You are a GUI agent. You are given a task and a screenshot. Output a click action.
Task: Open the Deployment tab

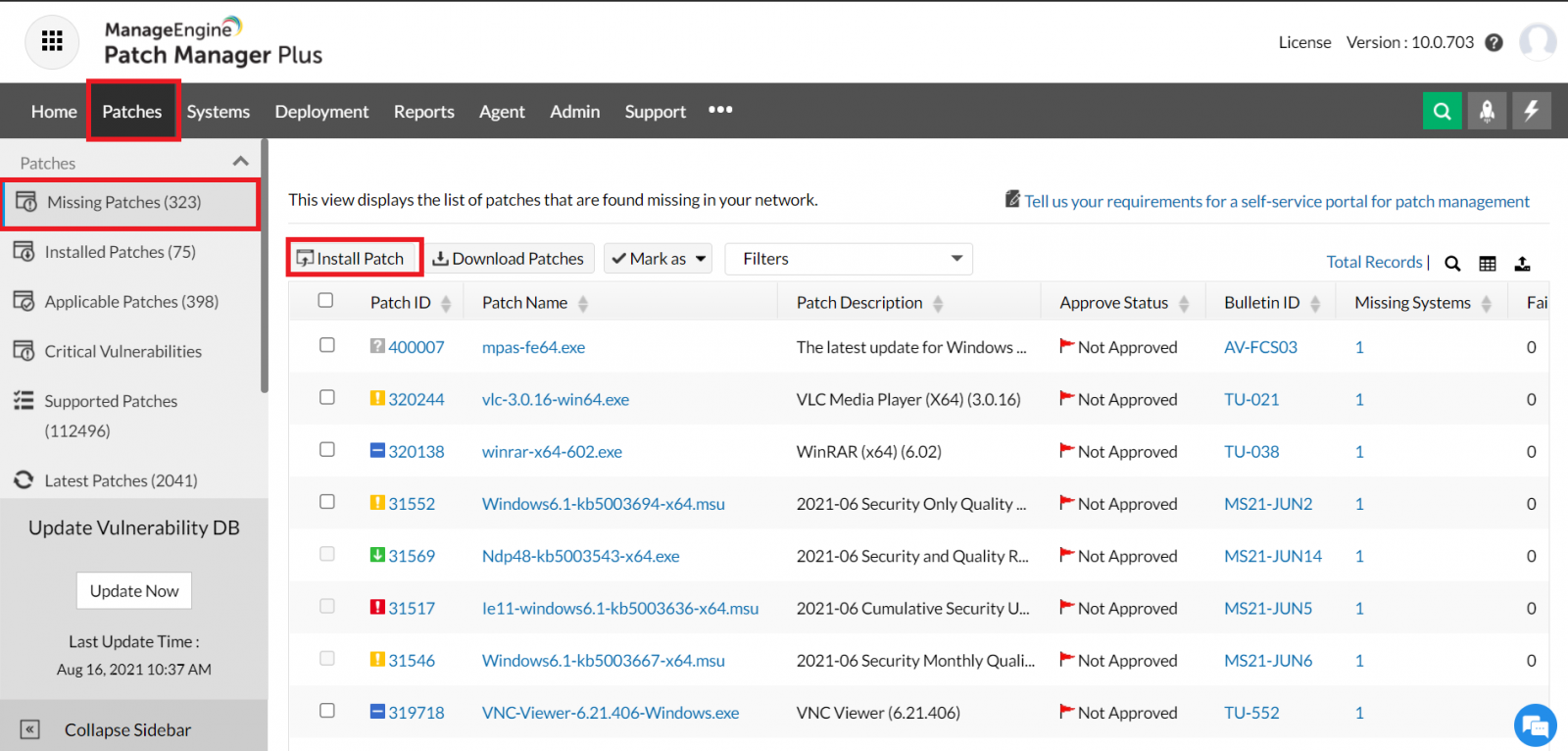tap(321, 112)
